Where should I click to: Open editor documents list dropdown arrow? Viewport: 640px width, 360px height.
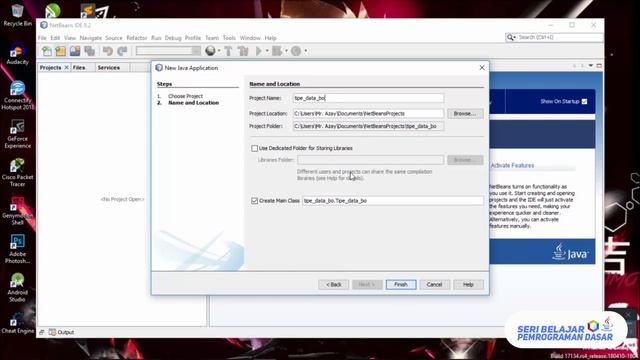coord(591,66)
